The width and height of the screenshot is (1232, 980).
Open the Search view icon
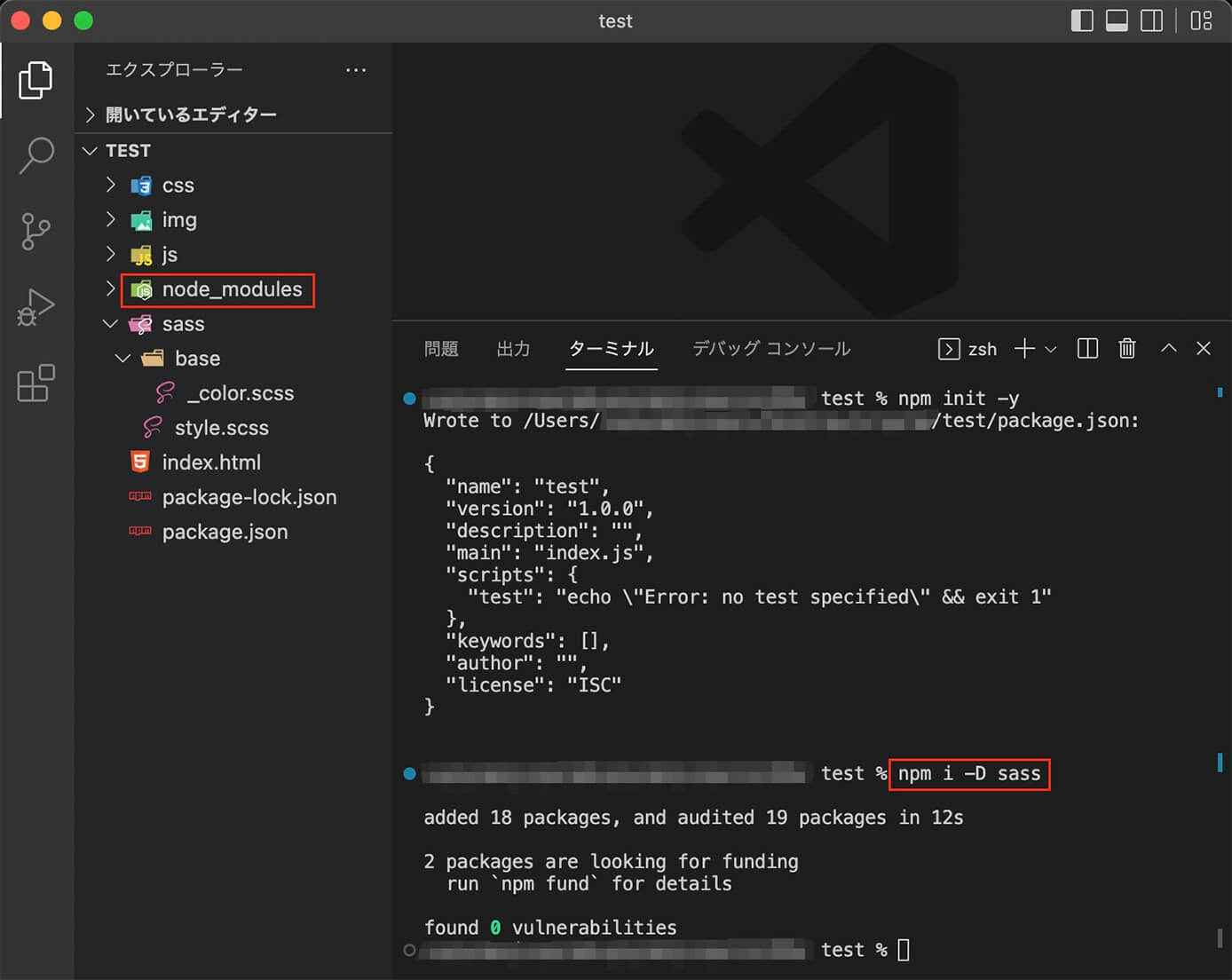coord(36,155)
